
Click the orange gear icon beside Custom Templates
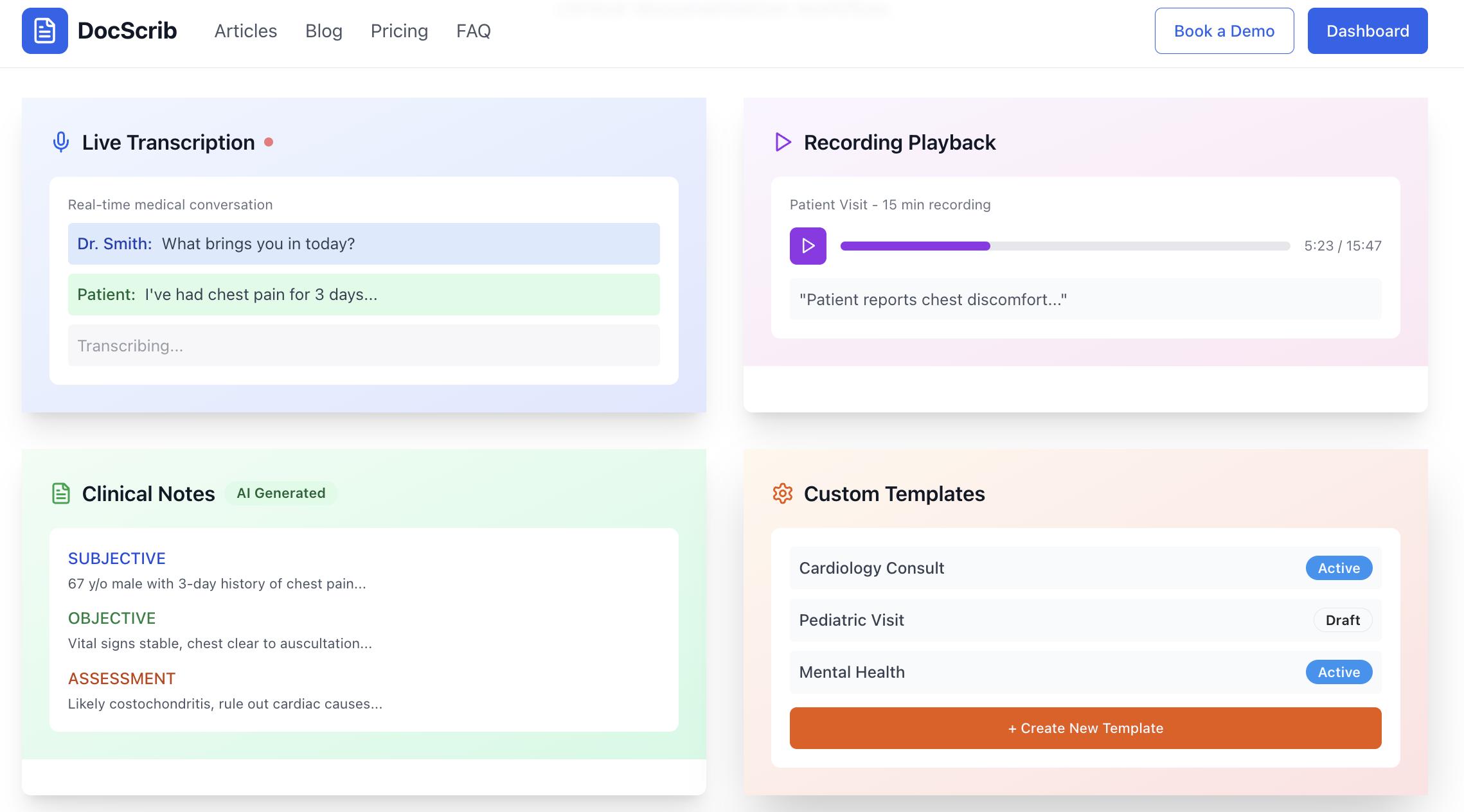click(782, 493)
